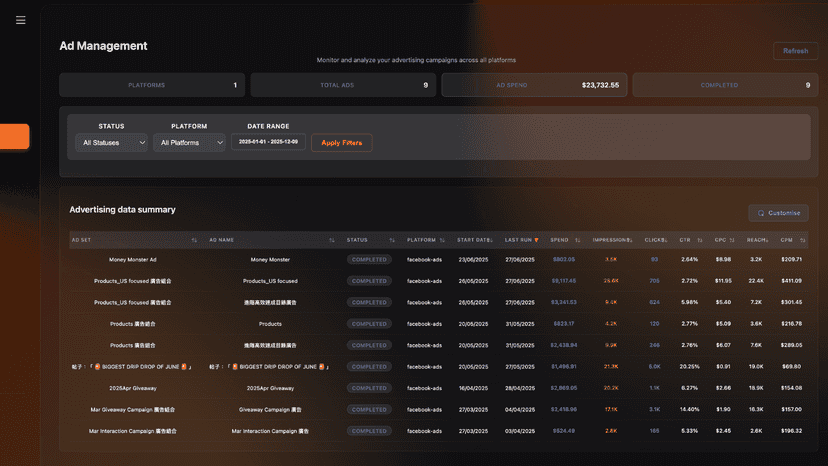
Task: Click CTR value 5.98%
Action: (689, 302)
